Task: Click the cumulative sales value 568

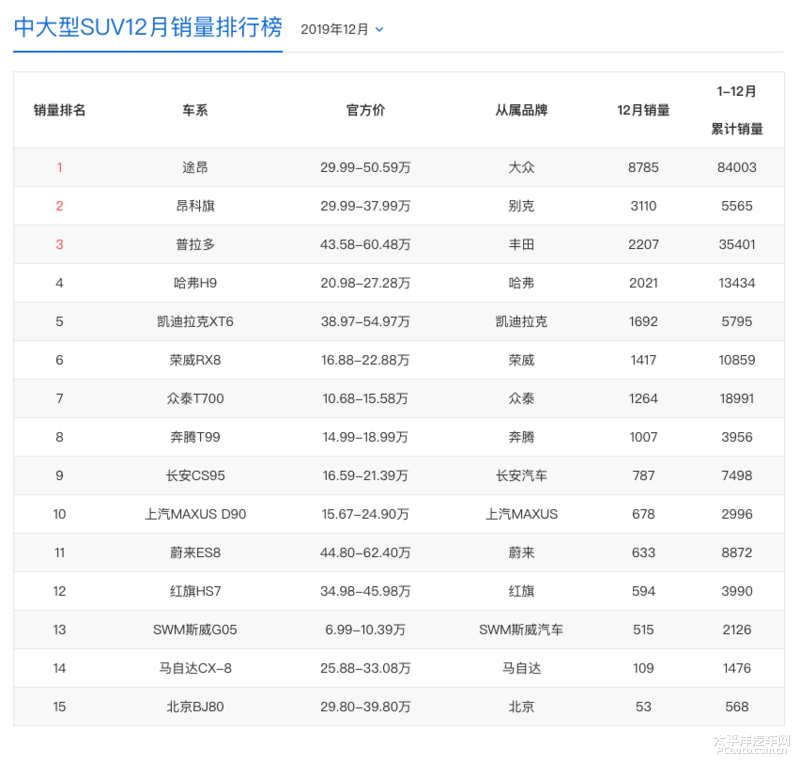Action: [x=737, y=706]
